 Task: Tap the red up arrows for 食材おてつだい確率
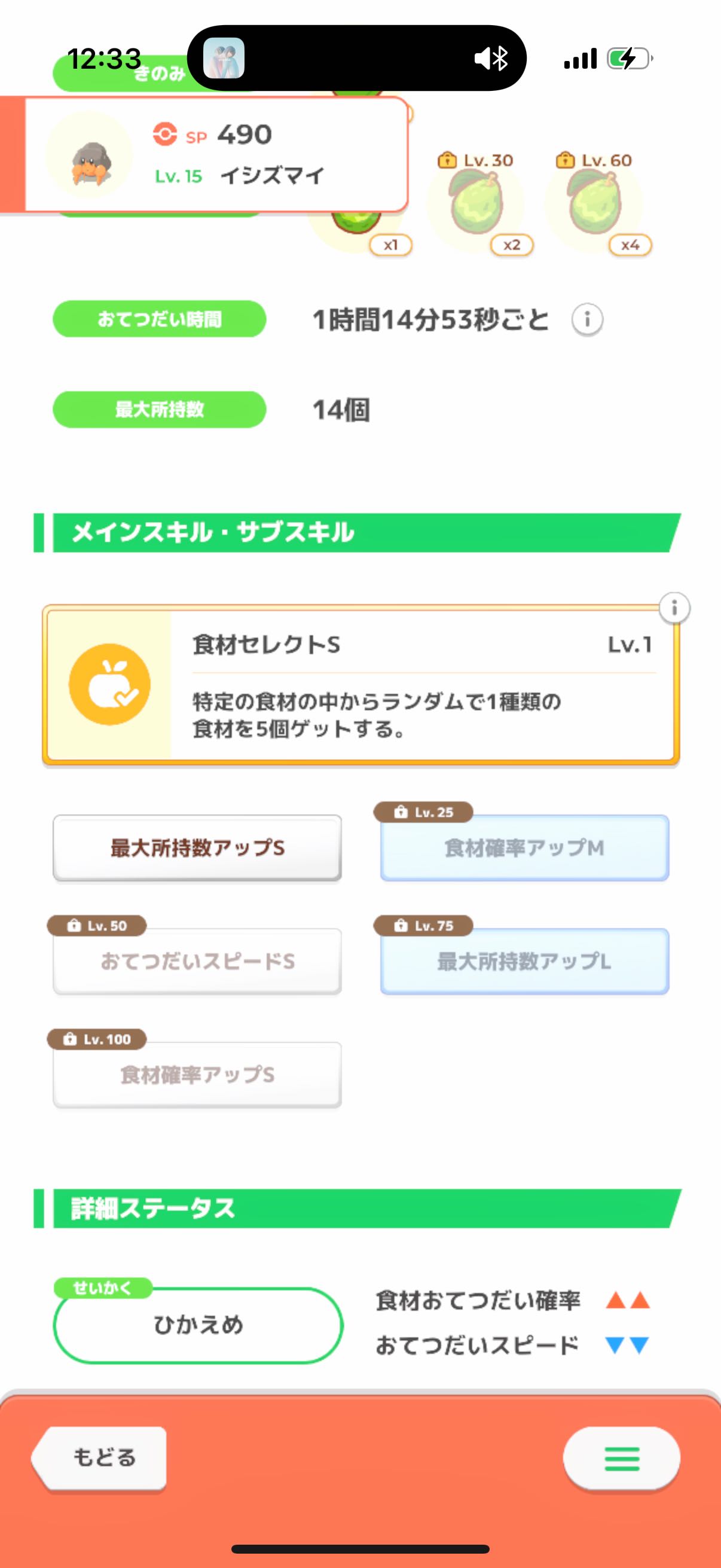tap(628, 1301)
